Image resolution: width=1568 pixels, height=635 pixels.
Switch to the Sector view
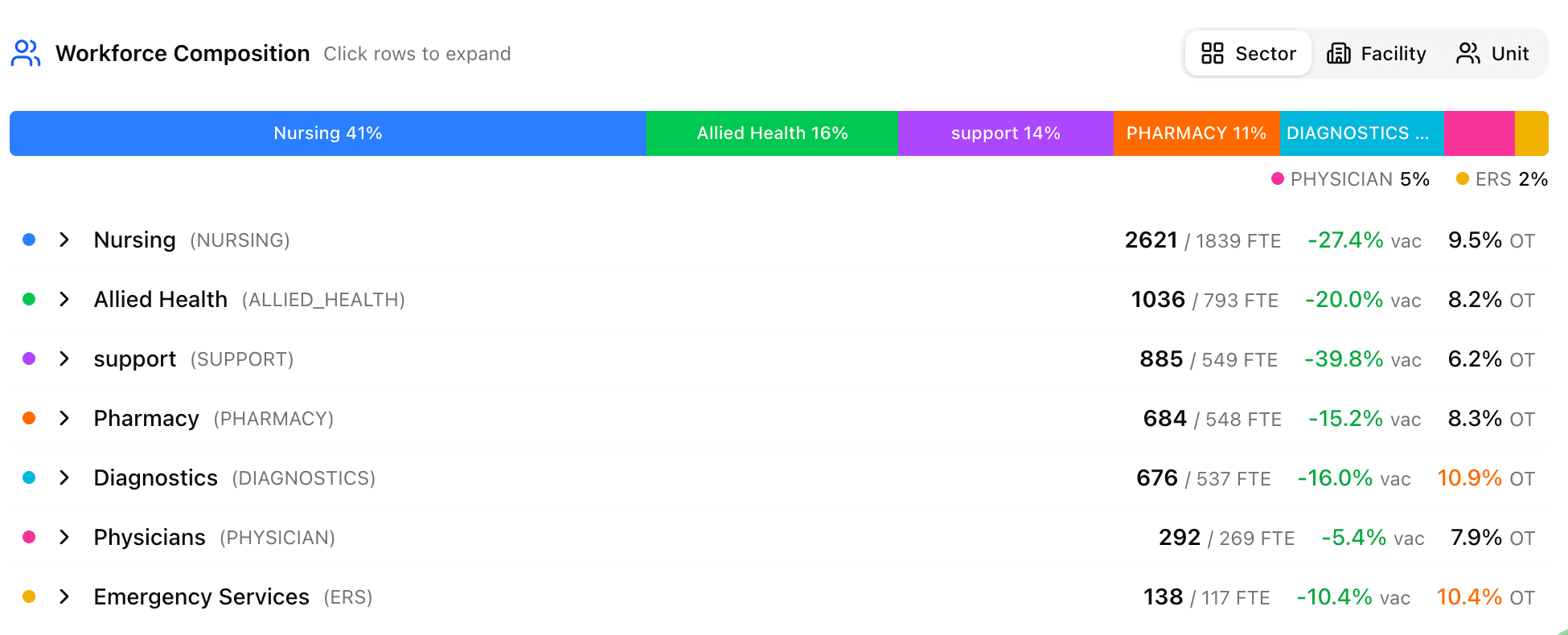[x=1249, y=53]
